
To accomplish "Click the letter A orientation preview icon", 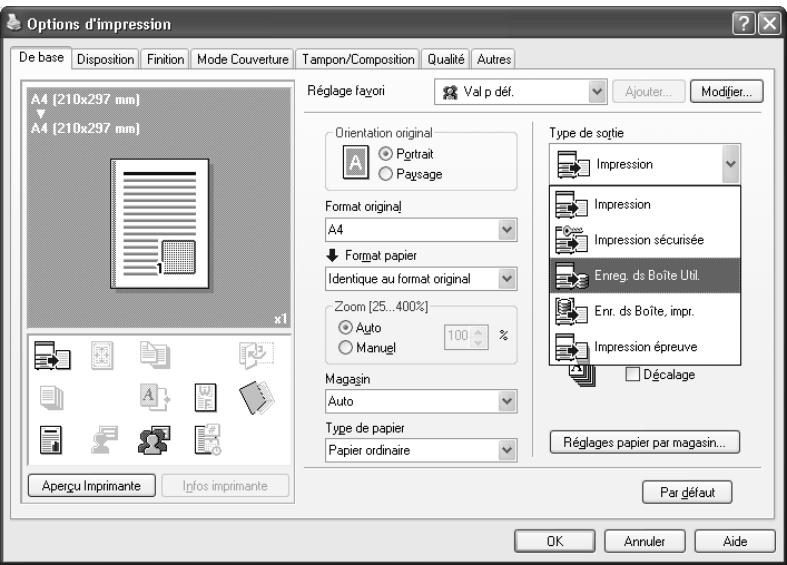I will (355, 162).
